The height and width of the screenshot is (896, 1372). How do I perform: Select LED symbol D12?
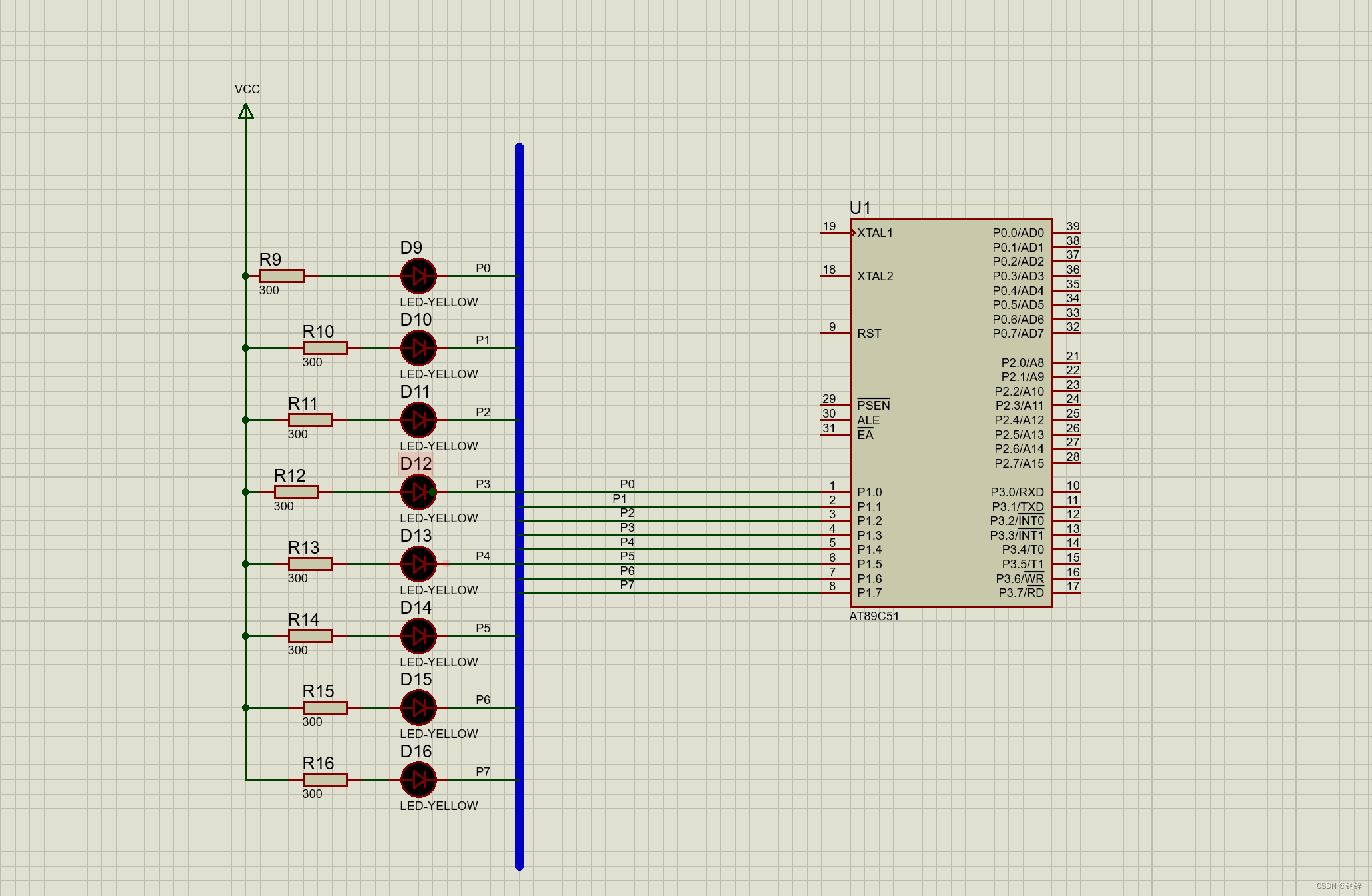pyautogui.click(x=418, y=492)
